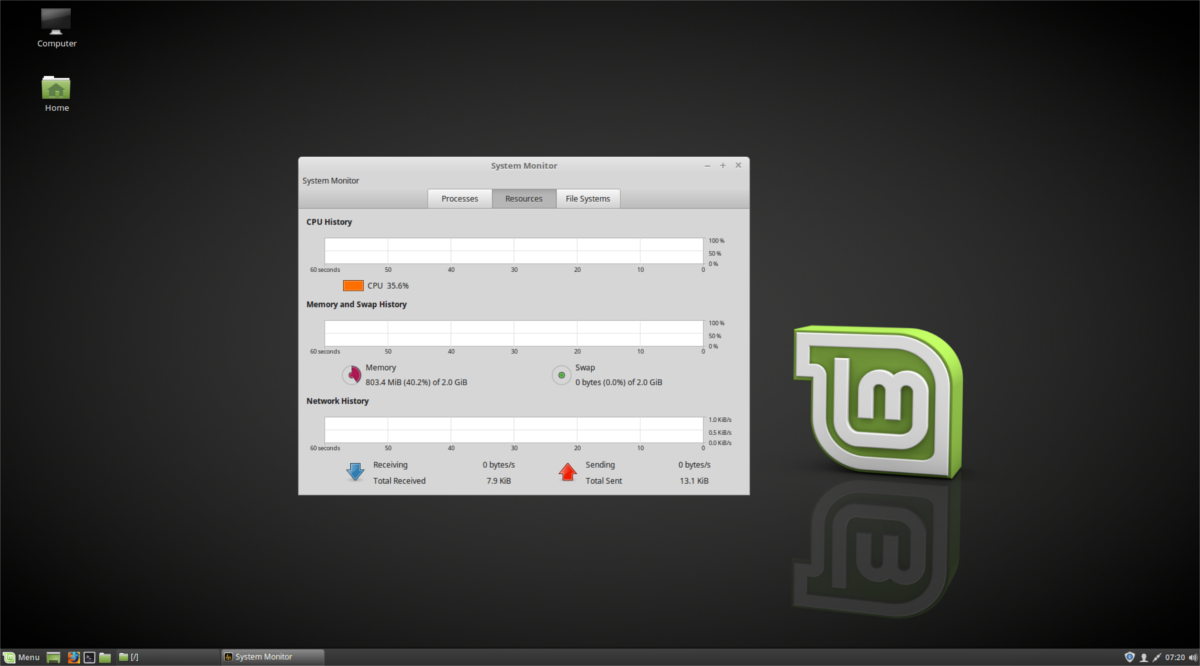The width and height of the screenshot is (1200, 666).
Task: Click the 0 bytes swap usage text
Action: coord(619,382)
